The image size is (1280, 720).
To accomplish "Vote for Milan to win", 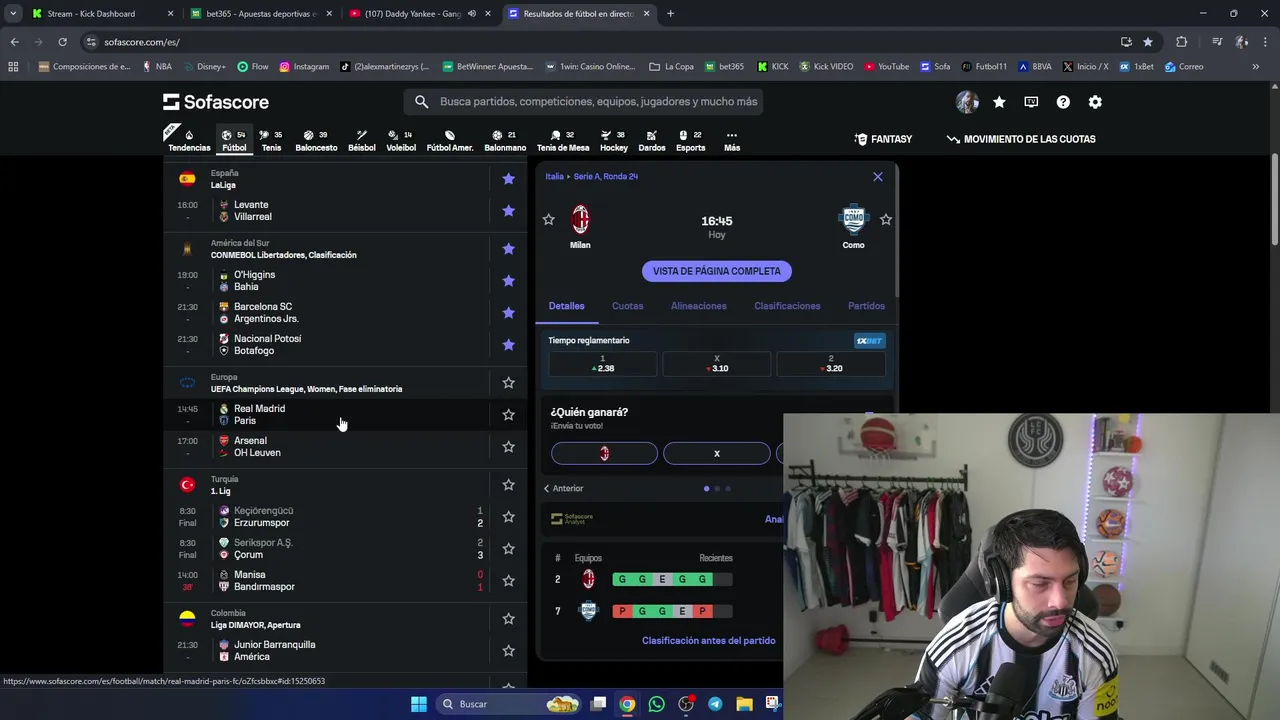I will click(604, 454).
